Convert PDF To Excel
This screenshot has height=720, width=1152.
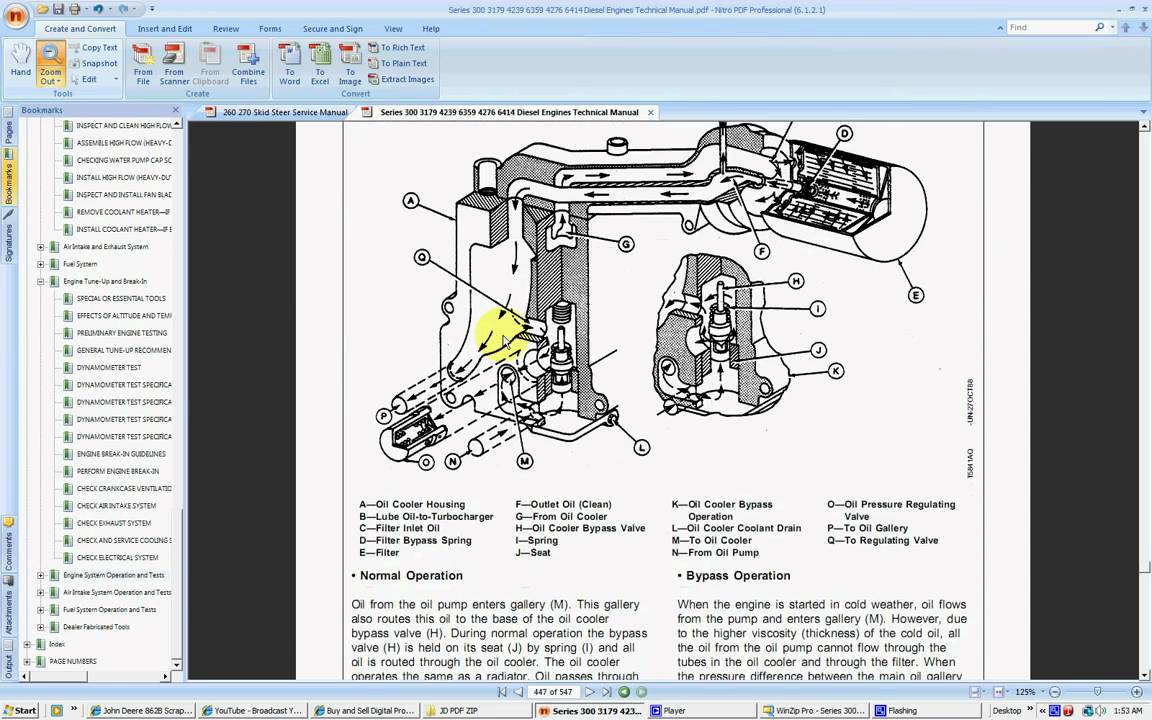tap(320, 64)
